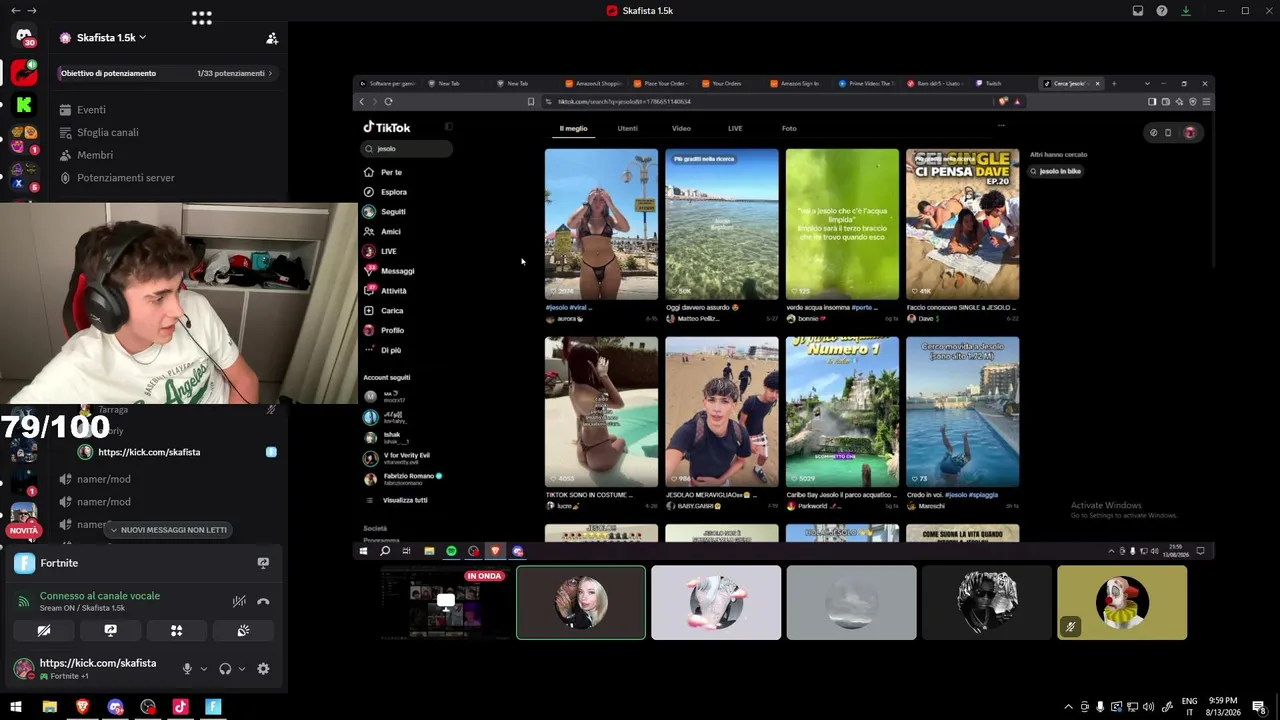Open Discord user settings gear
1280x720 pixels.
pos(263,669)
